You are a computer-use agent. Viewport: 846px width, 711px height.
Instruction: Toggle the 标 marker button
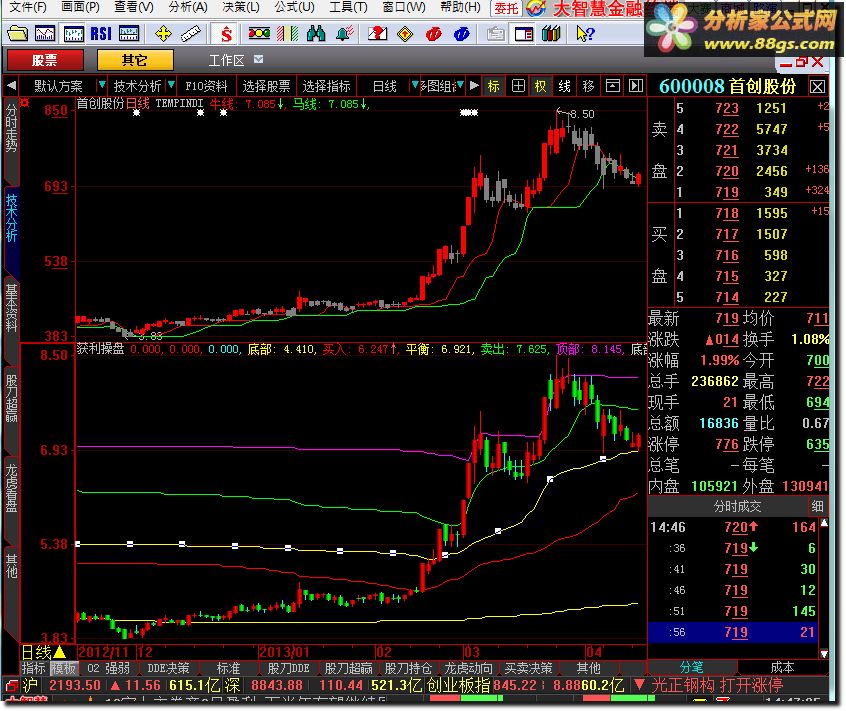494,86
